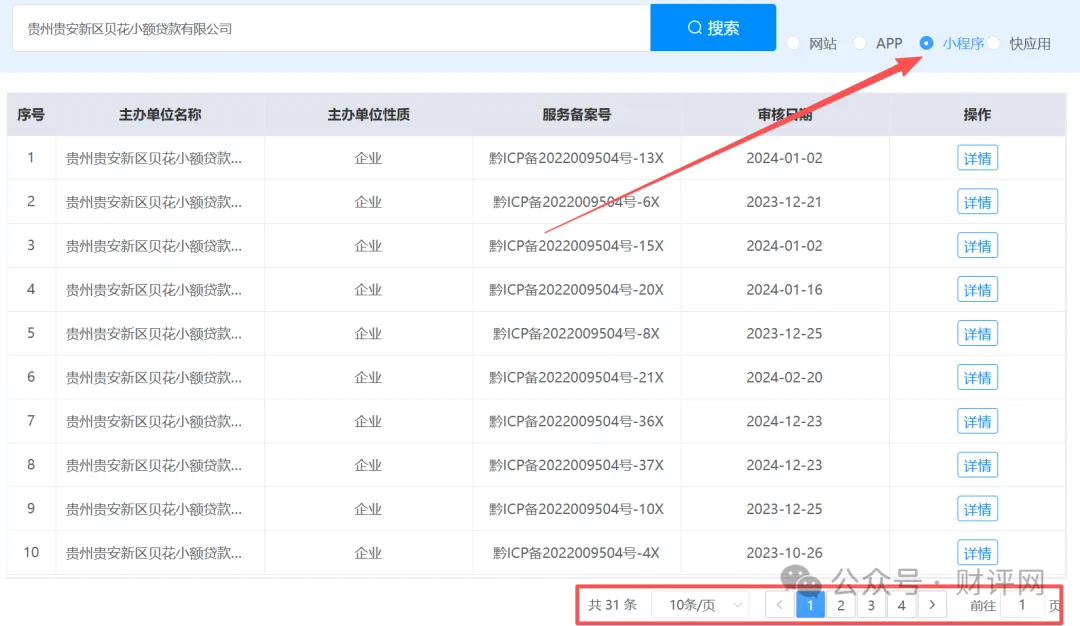
Task: Focus the company name search input field
Action: point(331,28)
